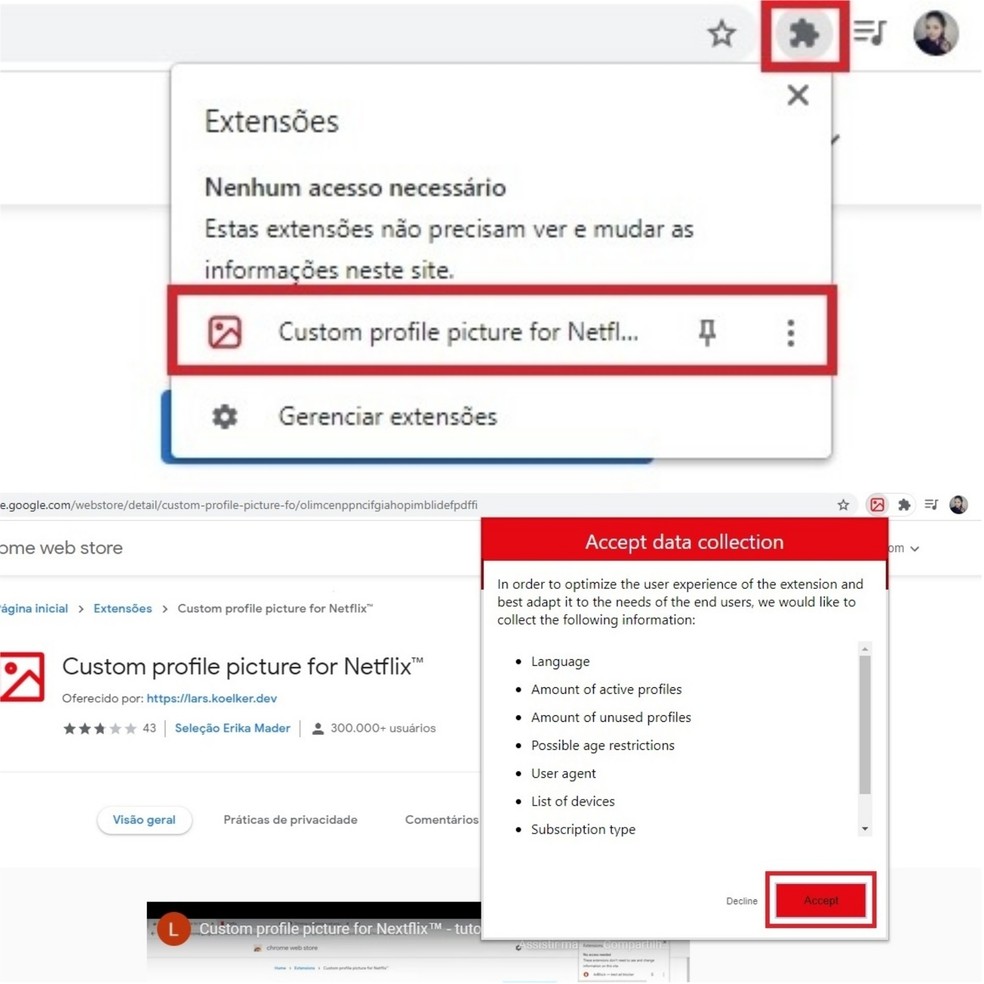Visit the https://lars.koelker.dev developer link

(x=211, y=698)
